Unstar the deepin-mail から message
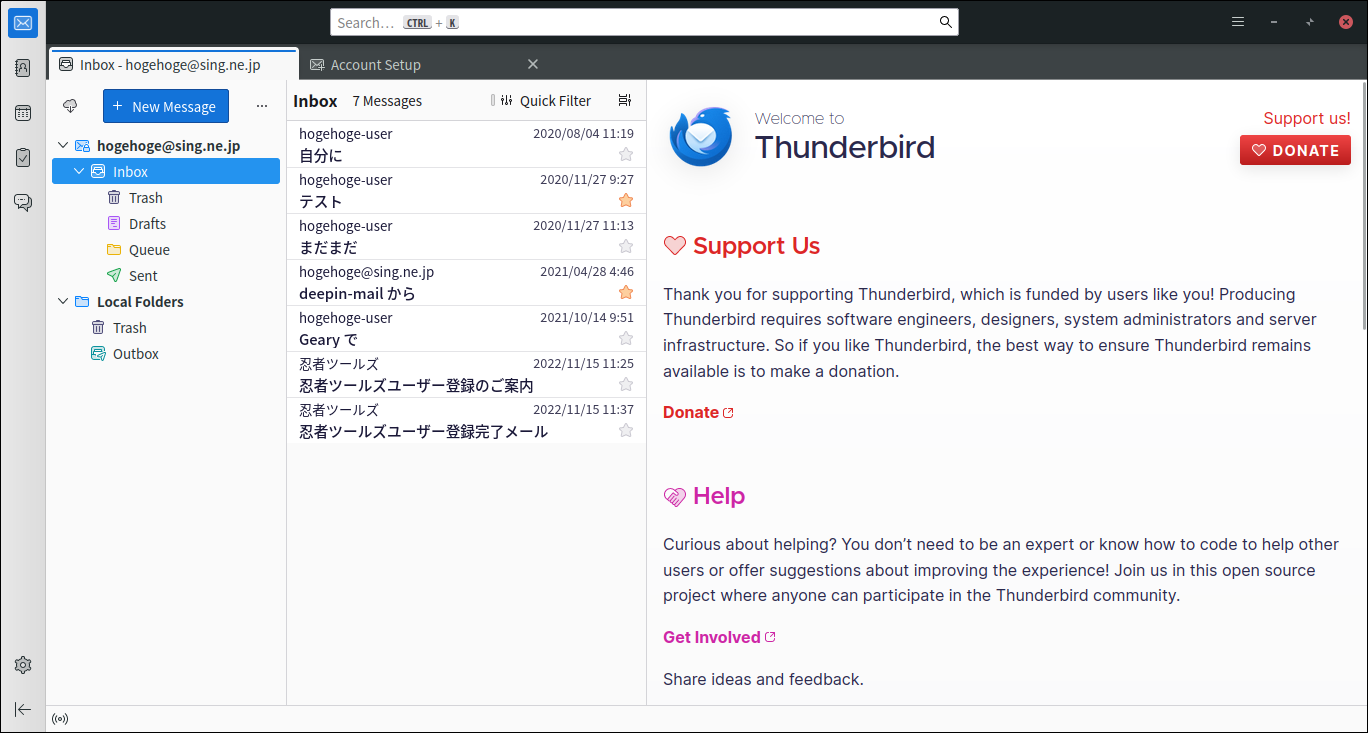The height and width of the screenshot is (733, 1368). [626, 292]
